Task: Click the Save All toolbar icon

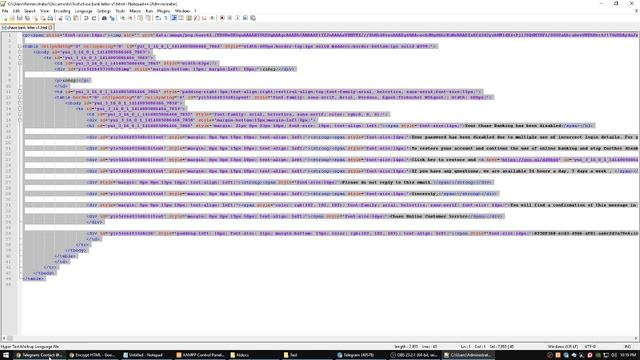Action: (27, 18)
